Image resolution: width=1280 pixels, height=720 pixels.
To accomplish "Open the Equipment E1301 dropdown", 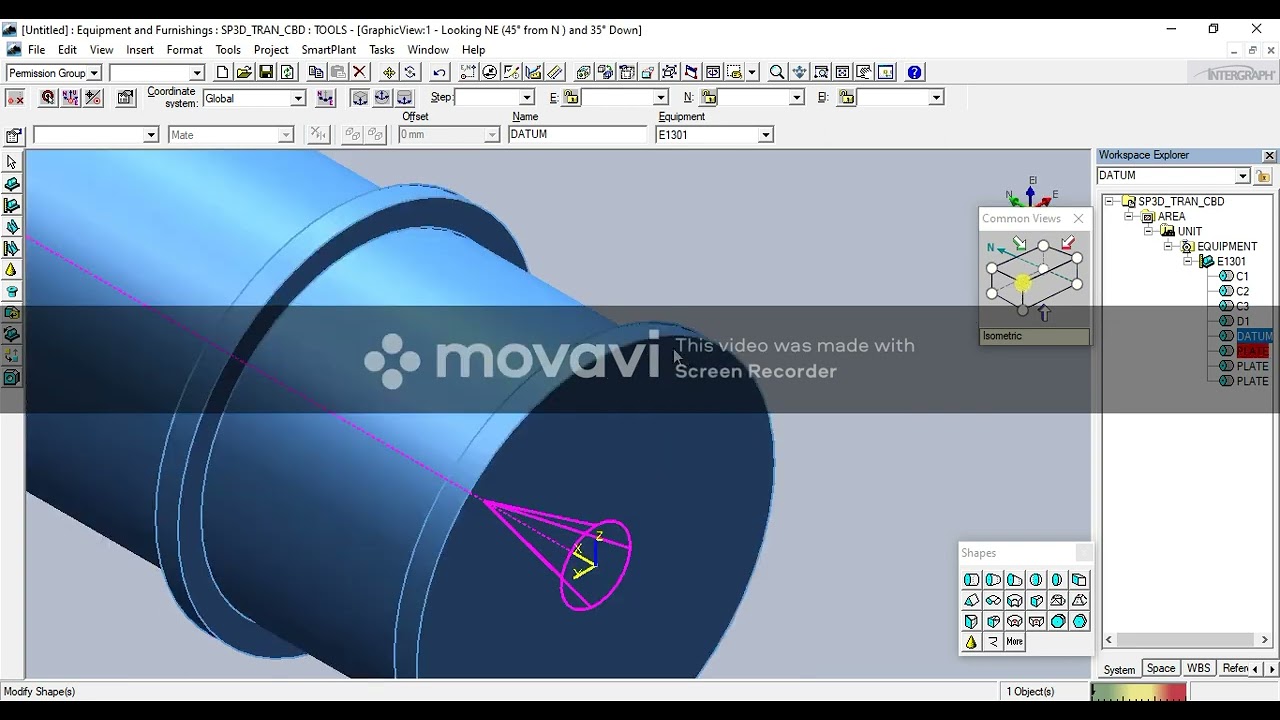I will click(x=766, y=135).
